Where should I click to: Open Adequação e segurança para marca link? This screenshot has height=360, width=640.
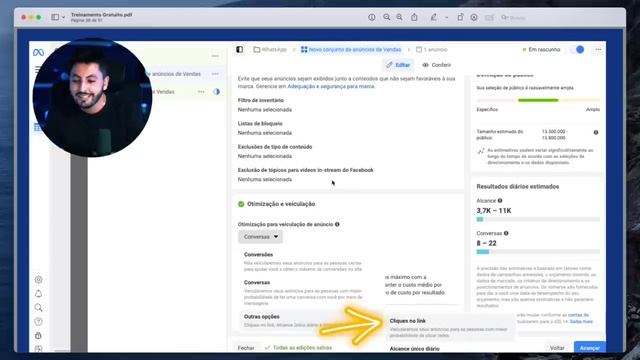(331, 86)
